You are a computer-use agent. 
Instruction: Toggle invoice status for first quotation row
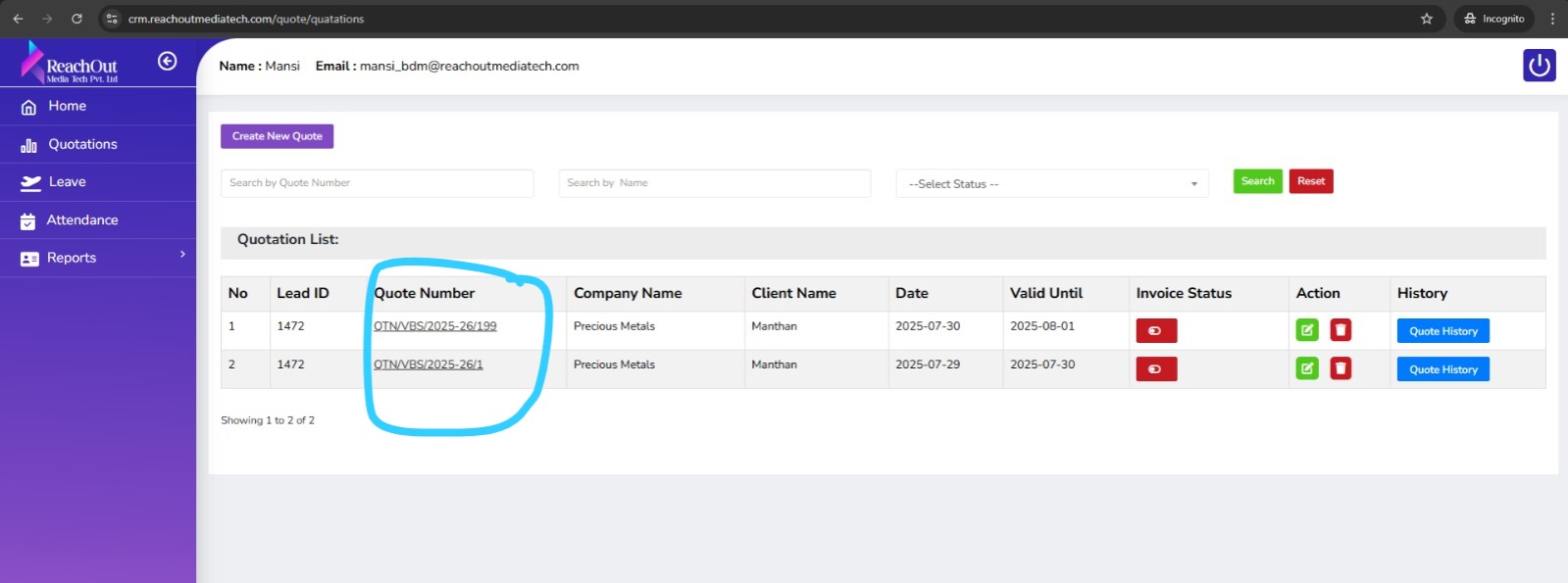coord(1155,331)
